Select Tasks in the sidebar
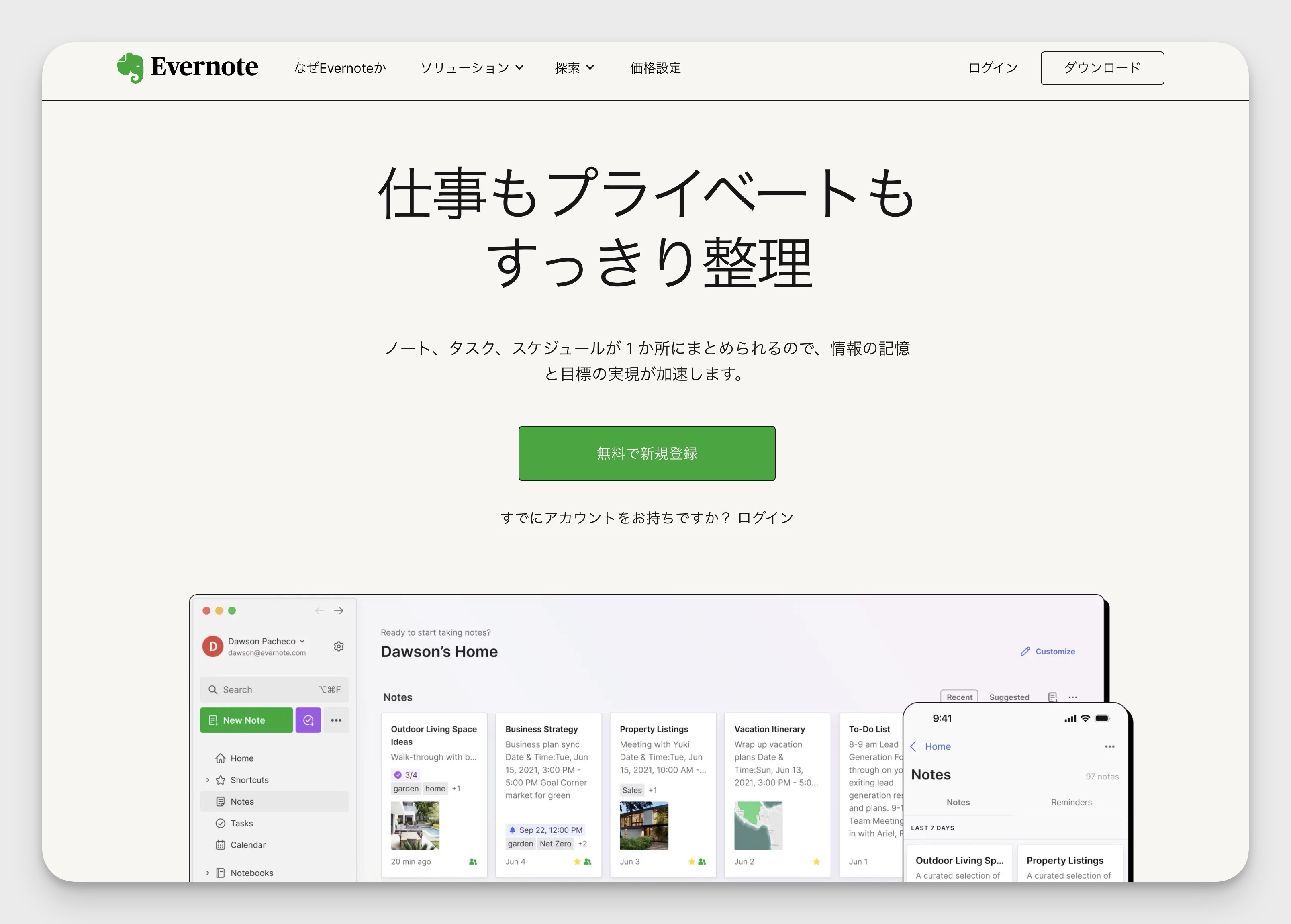 274,823
